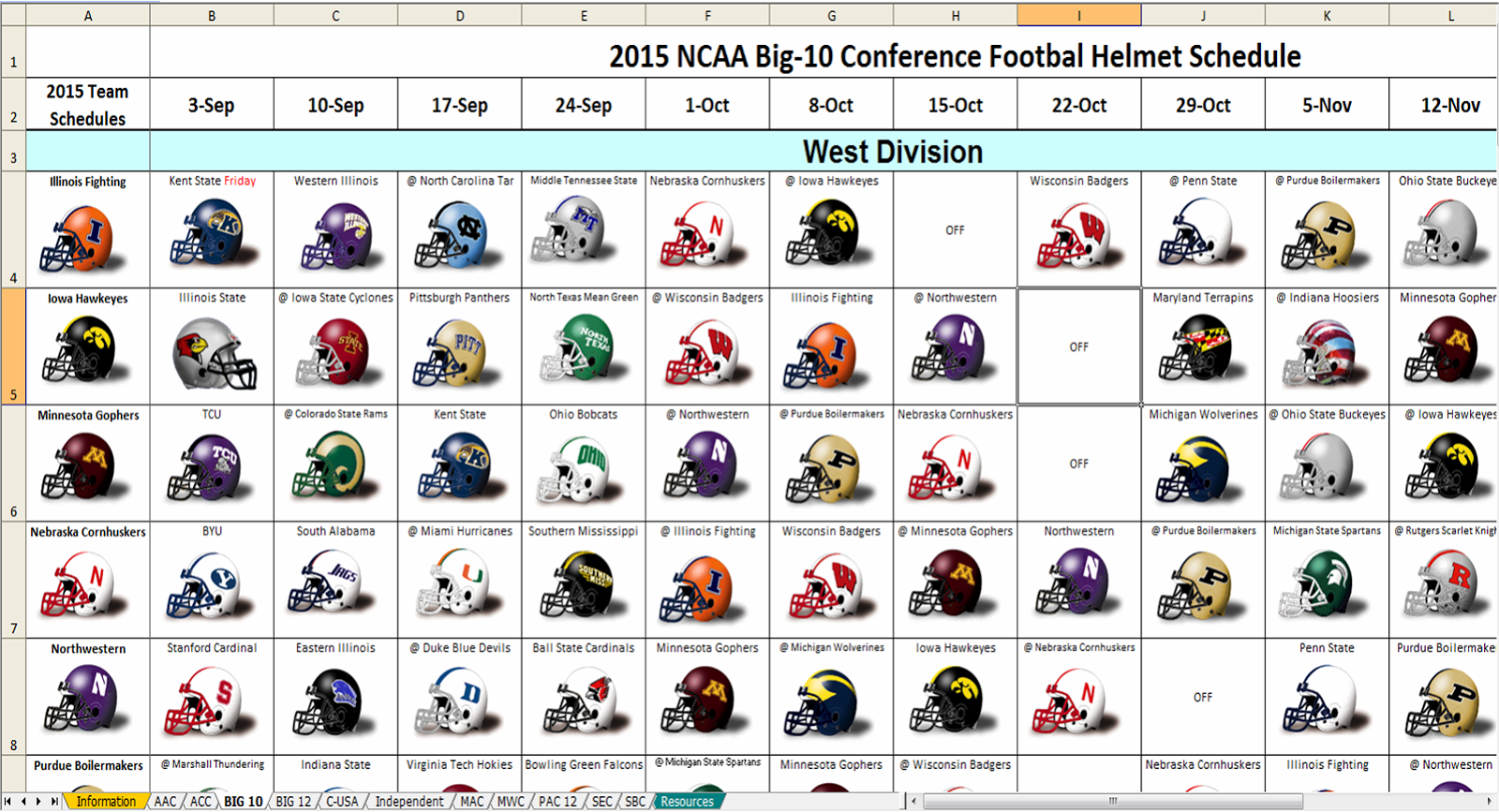
Task: Go to the first sheet with navigation arrow
Action: point(10,802)
